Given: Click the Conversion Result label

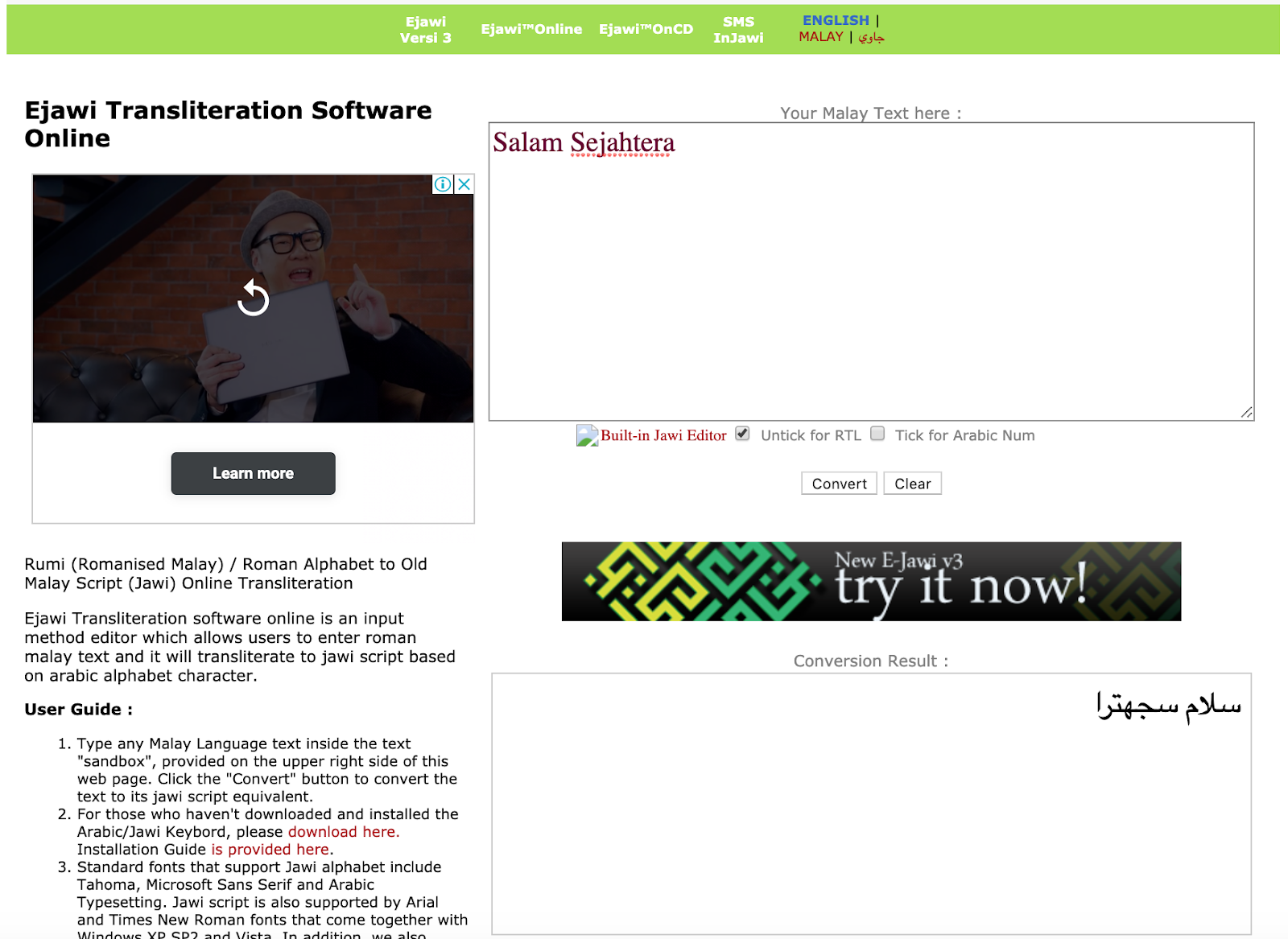Looking at the screenshot, I should pos(870,661).
